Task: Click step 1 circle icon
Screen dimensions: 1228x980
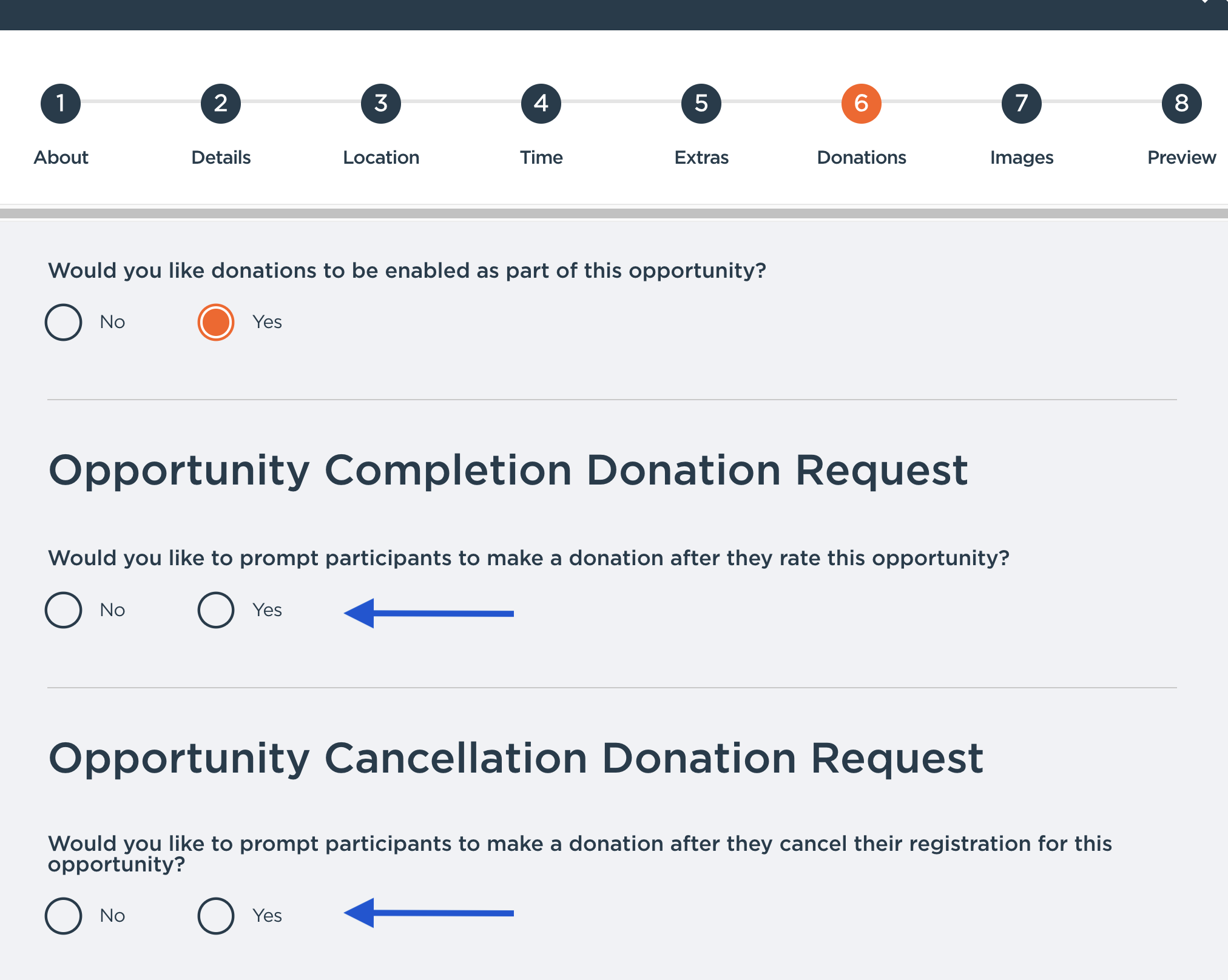Action: 61,104
